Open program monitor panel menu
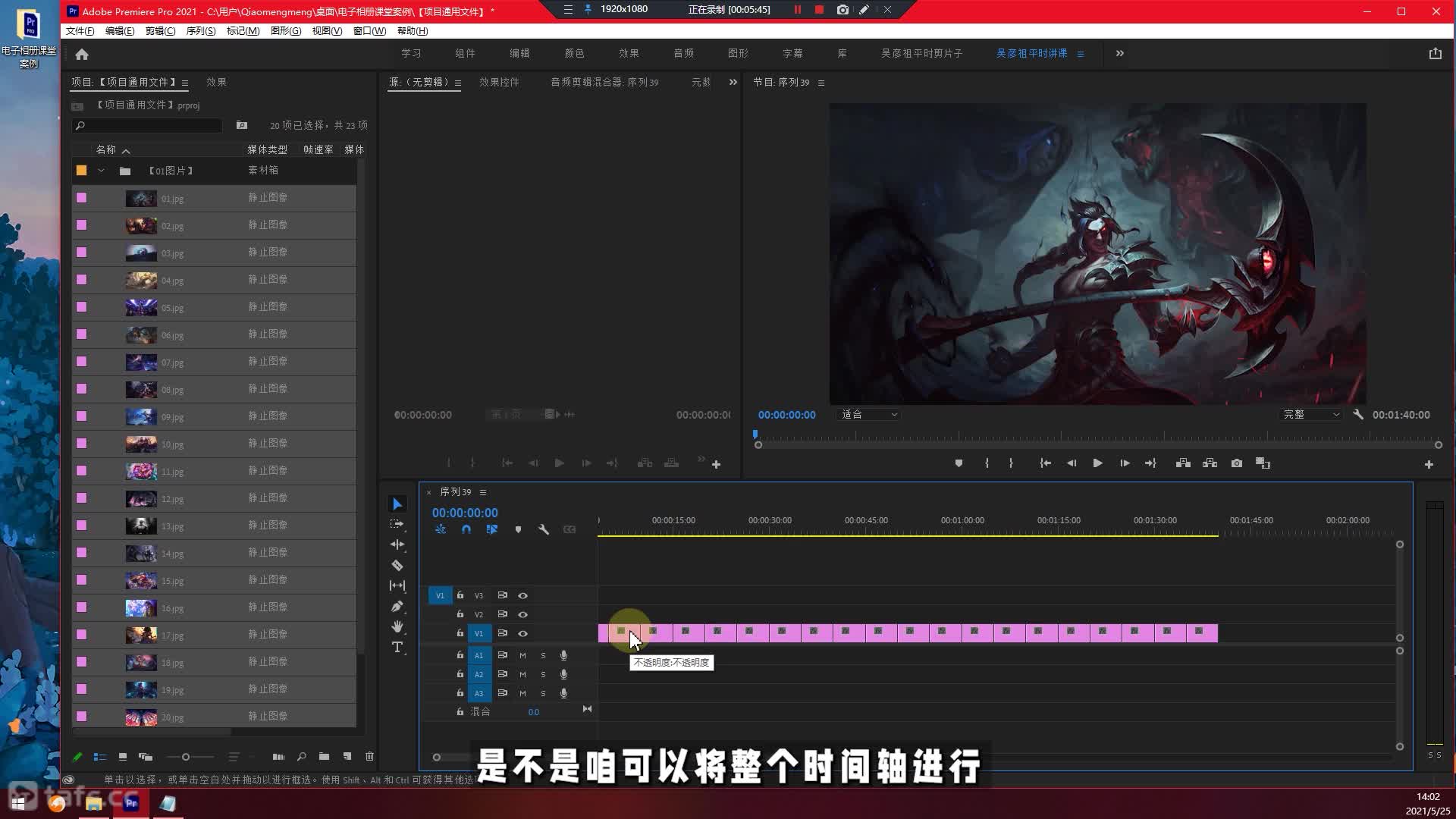Image resolution: width=1456 pixels, height=819 pixels. 821,83
